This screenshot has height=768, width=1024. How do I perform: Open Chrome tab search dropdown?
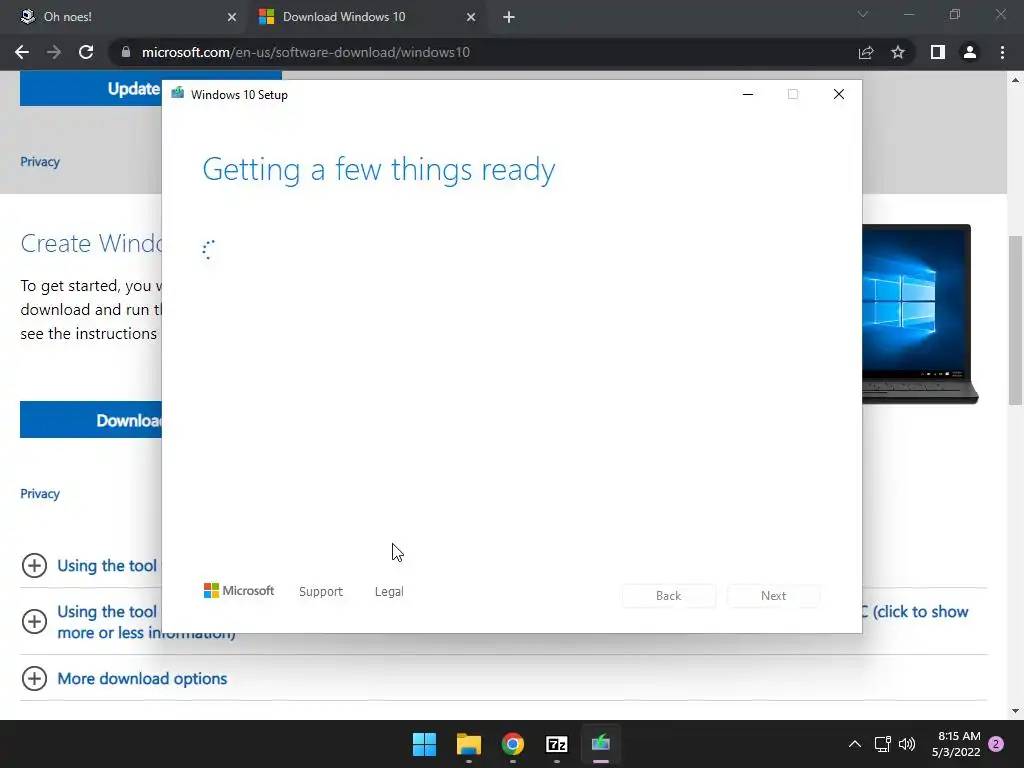(863, 14)
